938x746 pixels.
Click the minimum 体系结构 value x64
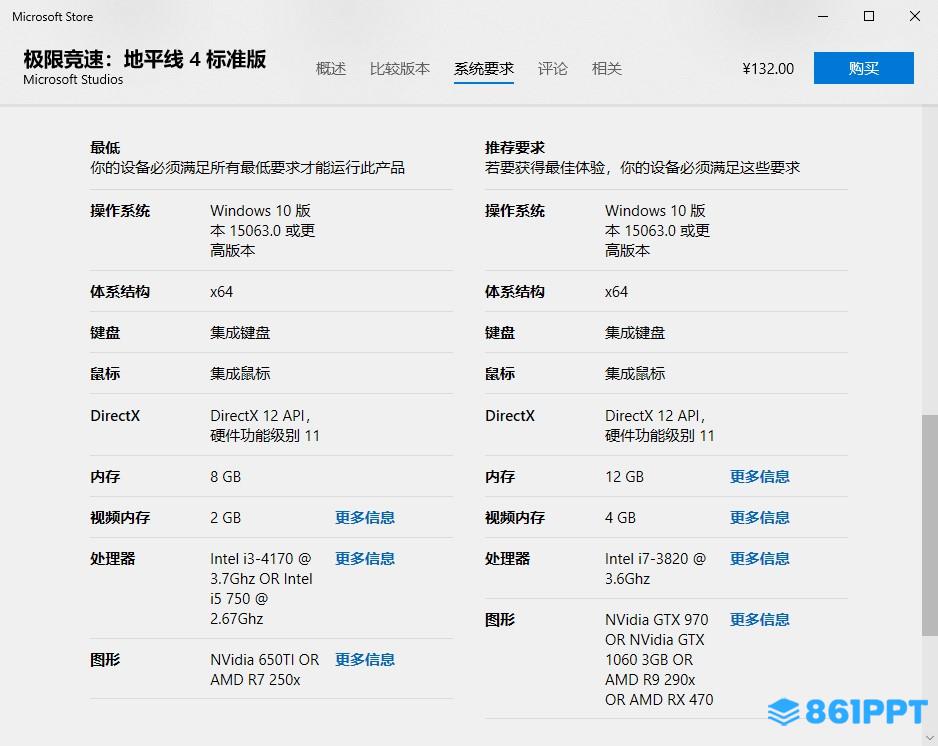[x=221, y=292]
